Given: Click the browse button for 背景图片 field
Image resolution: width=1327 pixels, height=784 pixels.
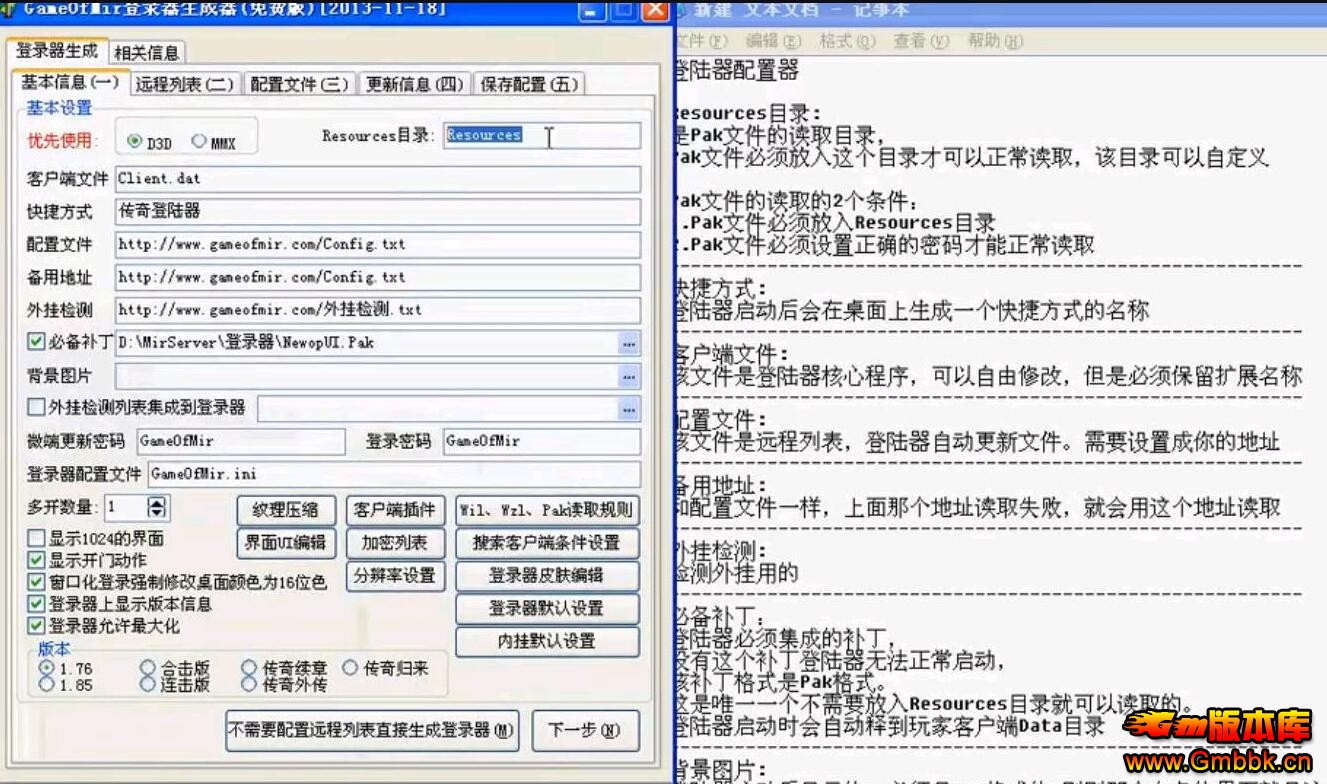Looking at the screenshot, I should [x=628, y=376].
